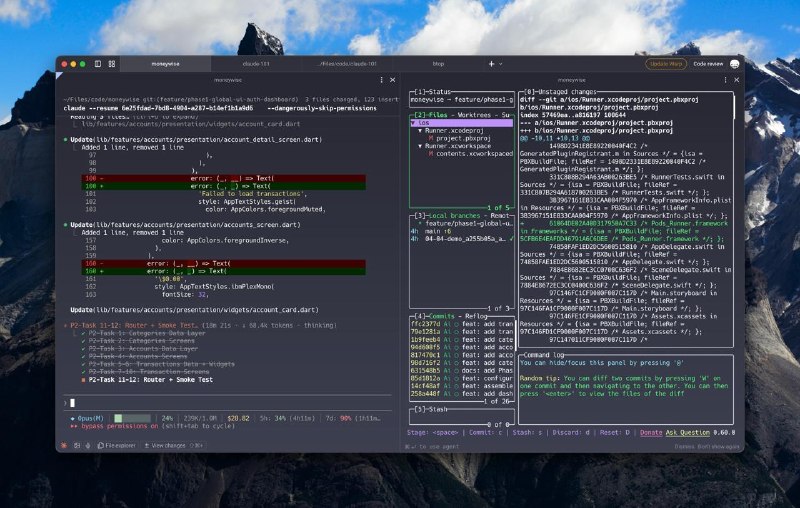Open File explorer from the bottom toolbar
The image size is (800, 508).
[x=115, y=444]
